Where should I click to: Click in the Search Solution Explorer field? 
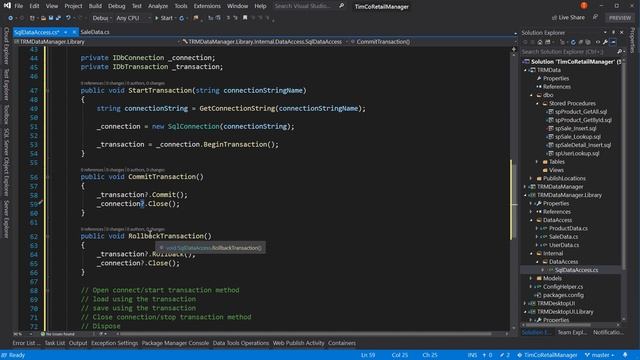[569, 52]
